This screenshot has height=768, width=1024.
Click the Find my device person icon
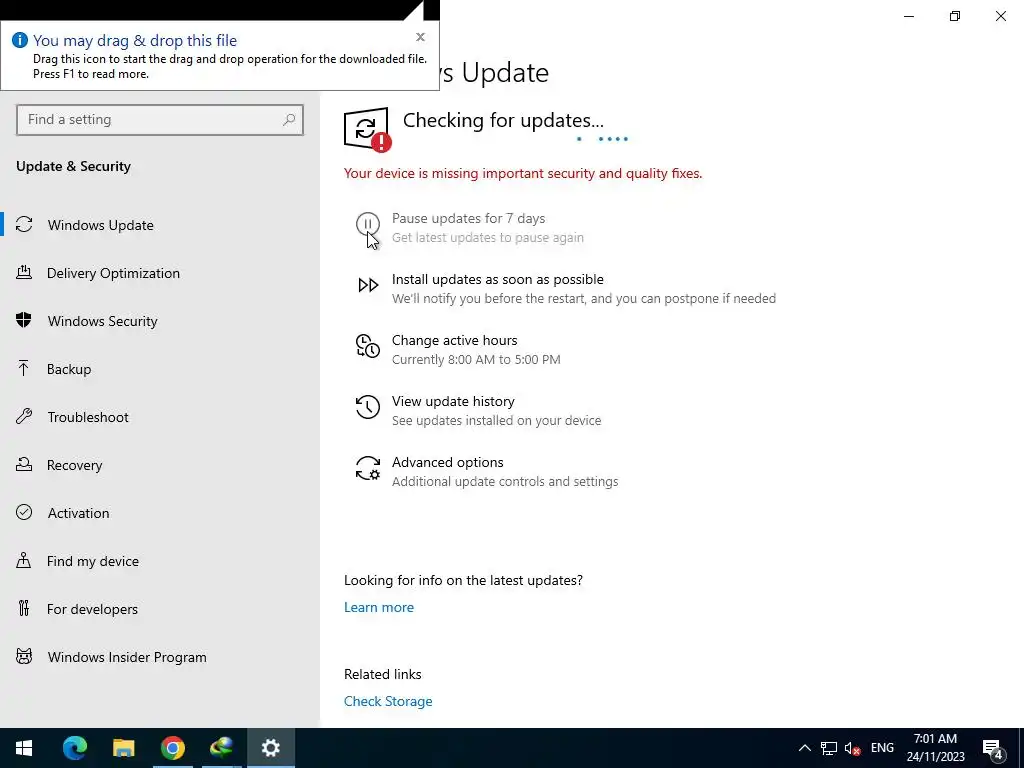pyautogui.click(x=24, y=560)
